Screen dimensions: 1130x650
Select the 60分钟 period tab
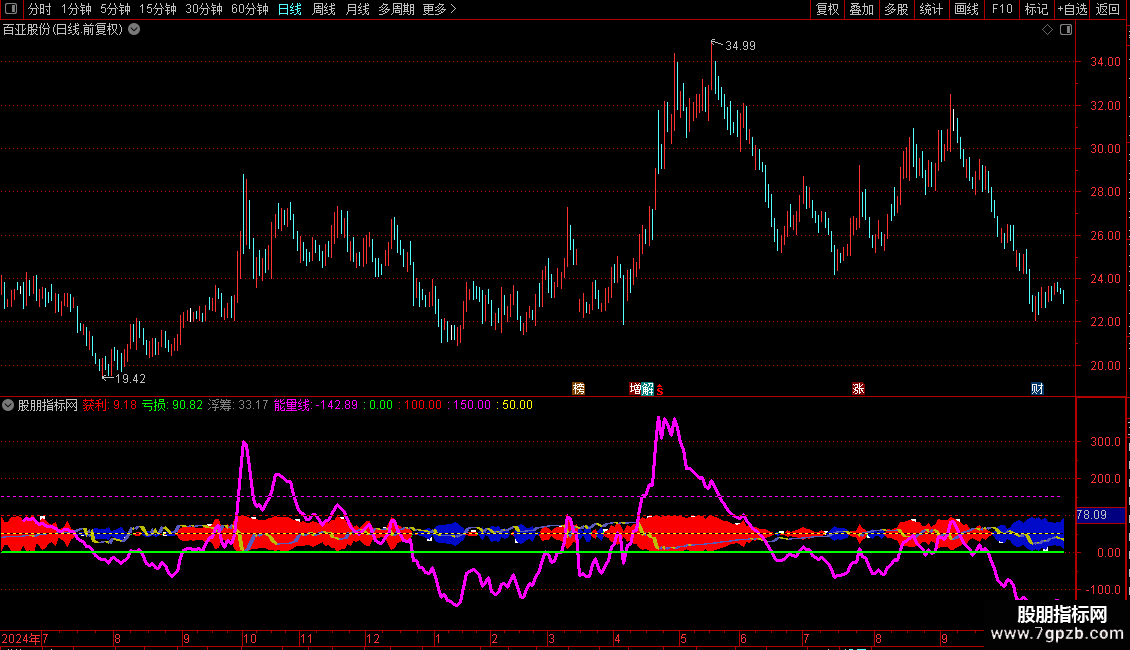(x=249, y=10)
